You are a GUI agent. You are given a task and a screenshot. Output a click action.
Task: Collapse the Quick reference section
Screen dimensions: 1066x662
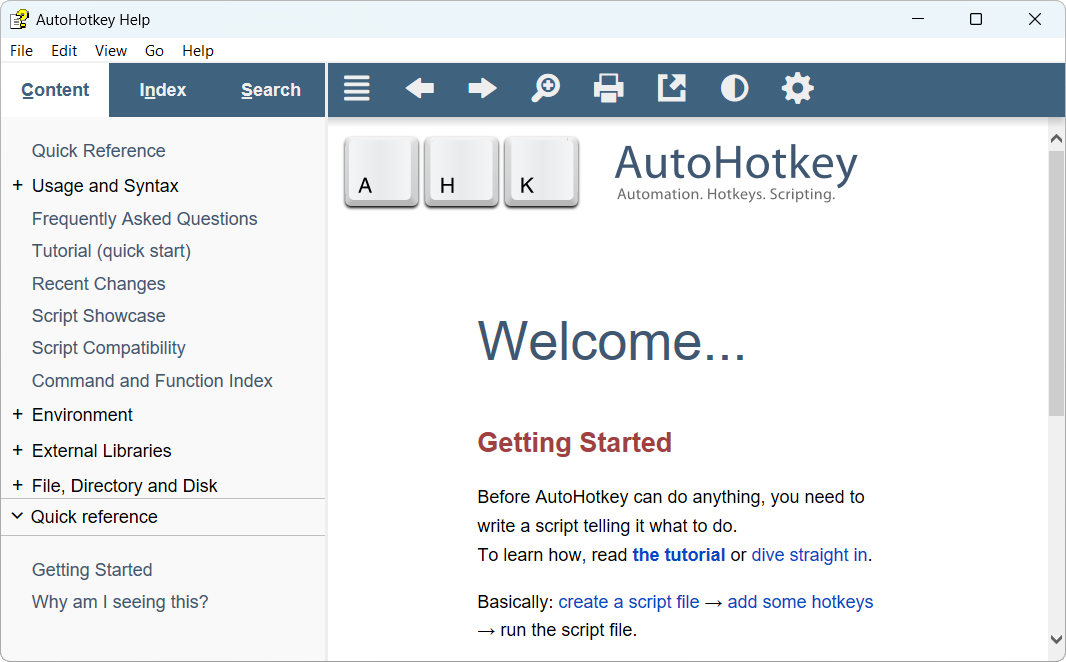18,517
